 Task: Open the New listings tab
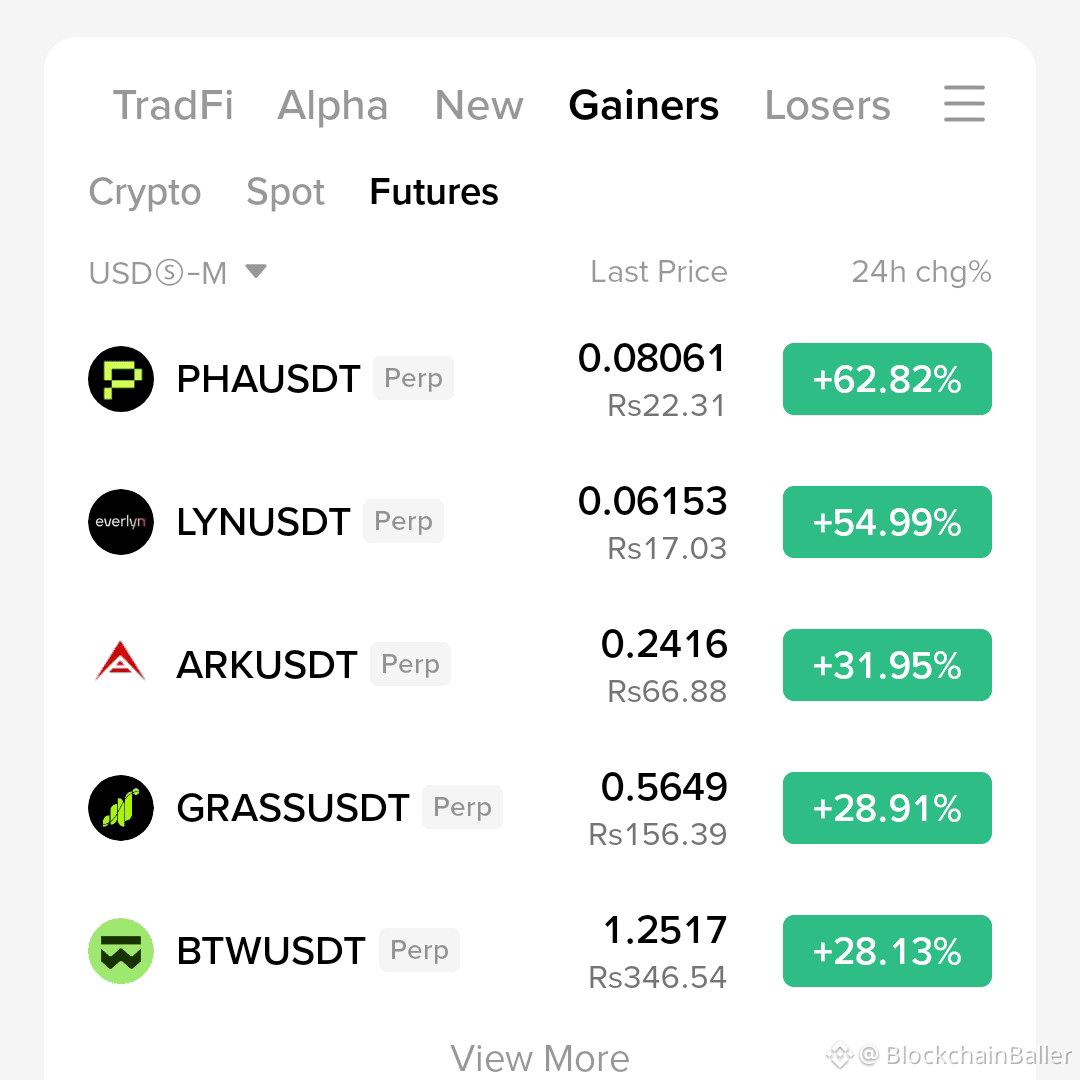coord(479,105)
